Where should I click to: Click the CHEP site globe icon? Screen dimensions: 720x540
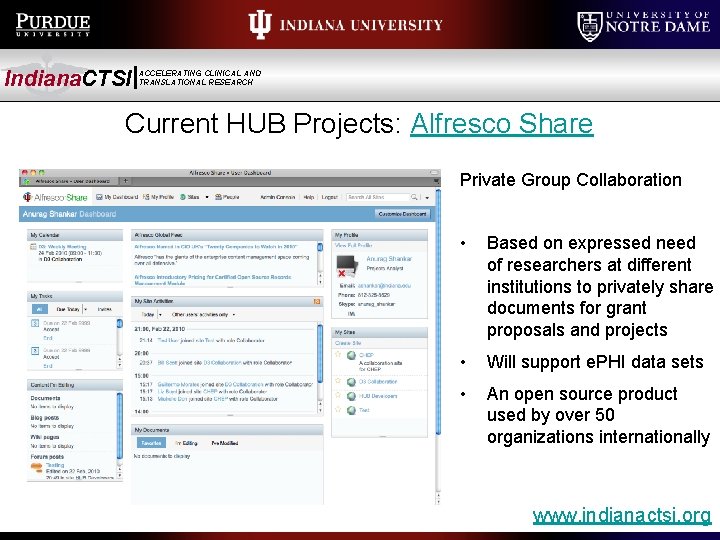(351, 355)
